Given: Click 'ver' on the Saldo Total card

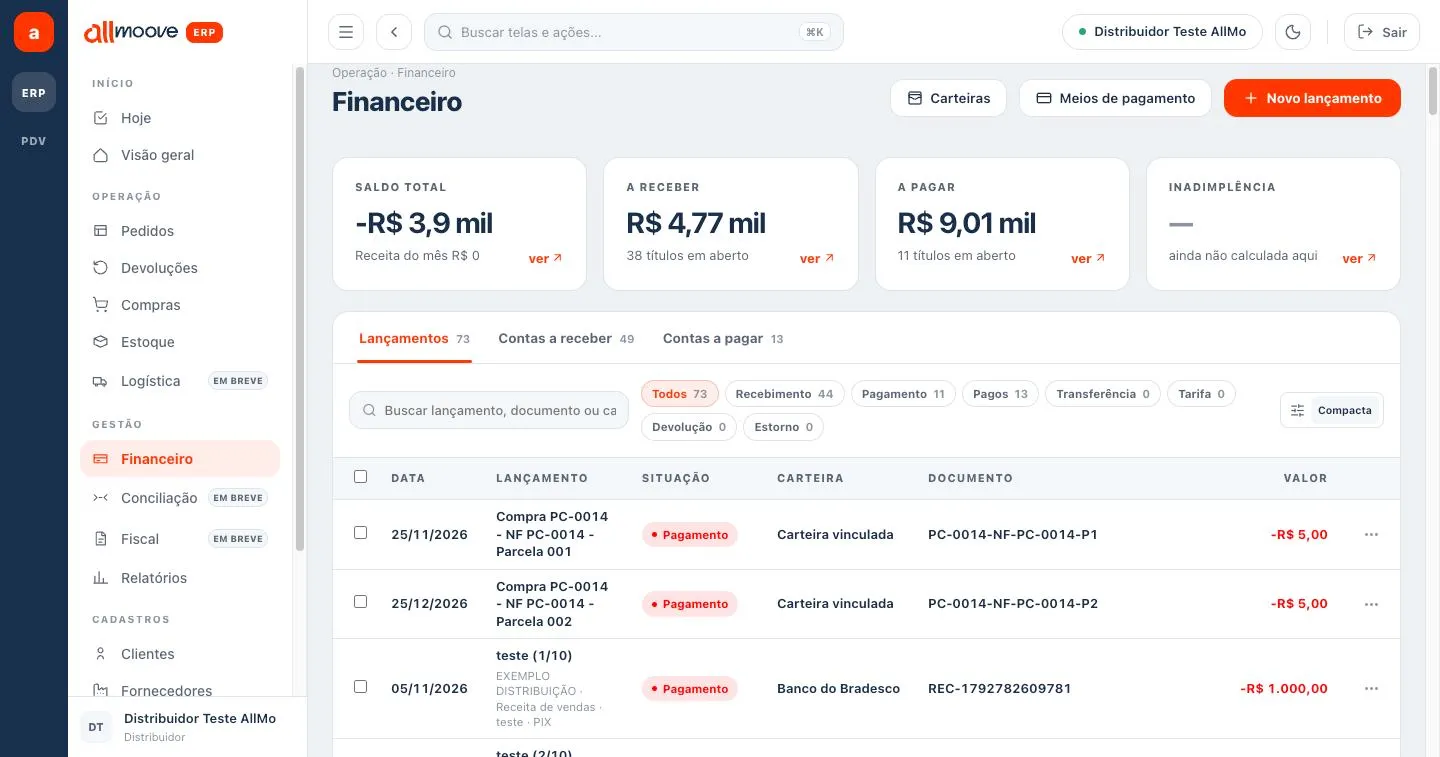Looking at the screenshot, I should [x=545, y=259].
